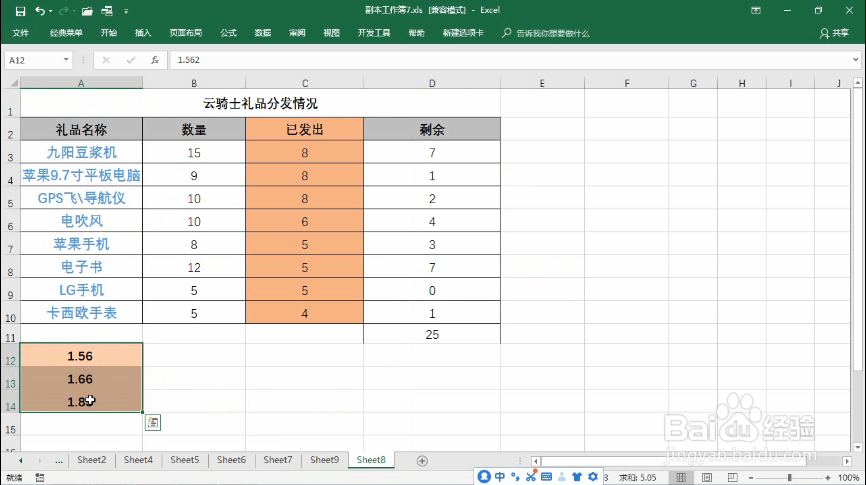
Task: Click the 100% zoom level
Action: [848, 477]
